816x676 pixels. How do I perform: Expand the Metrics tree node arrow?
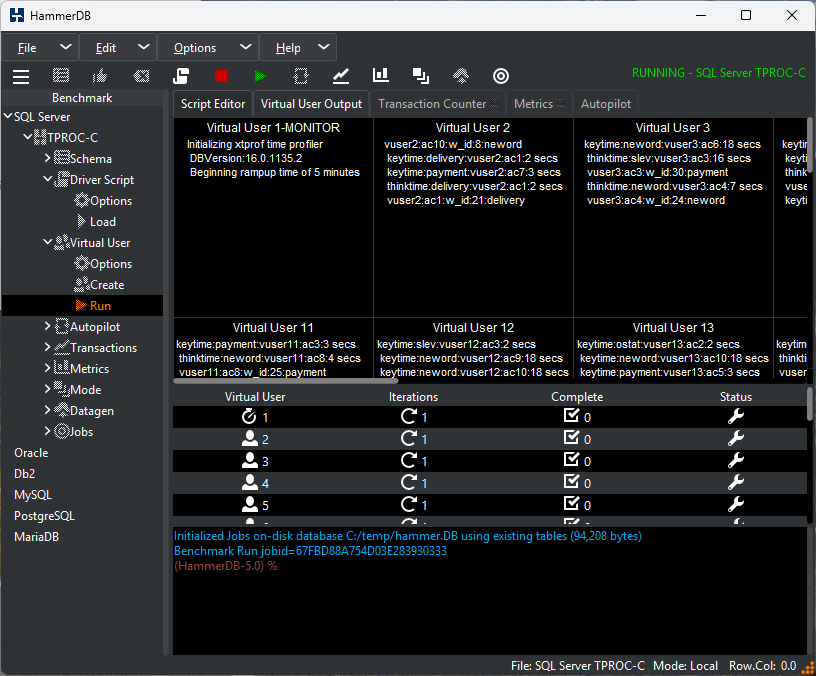(x=47, y=368)
